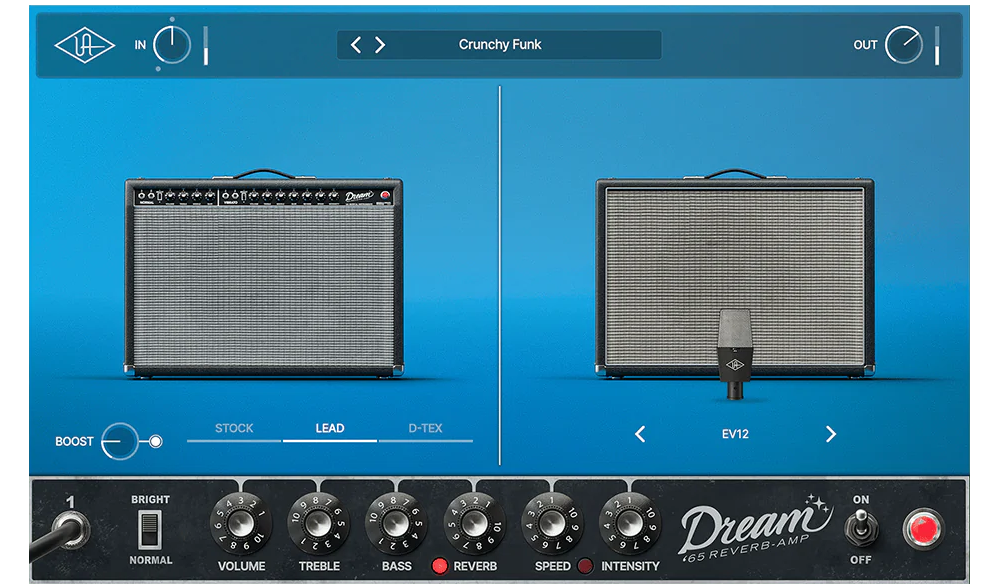The width and height of the screenshot is (998, 588).
Task: Go to the next preset arrow
Action: coord(380,45)
